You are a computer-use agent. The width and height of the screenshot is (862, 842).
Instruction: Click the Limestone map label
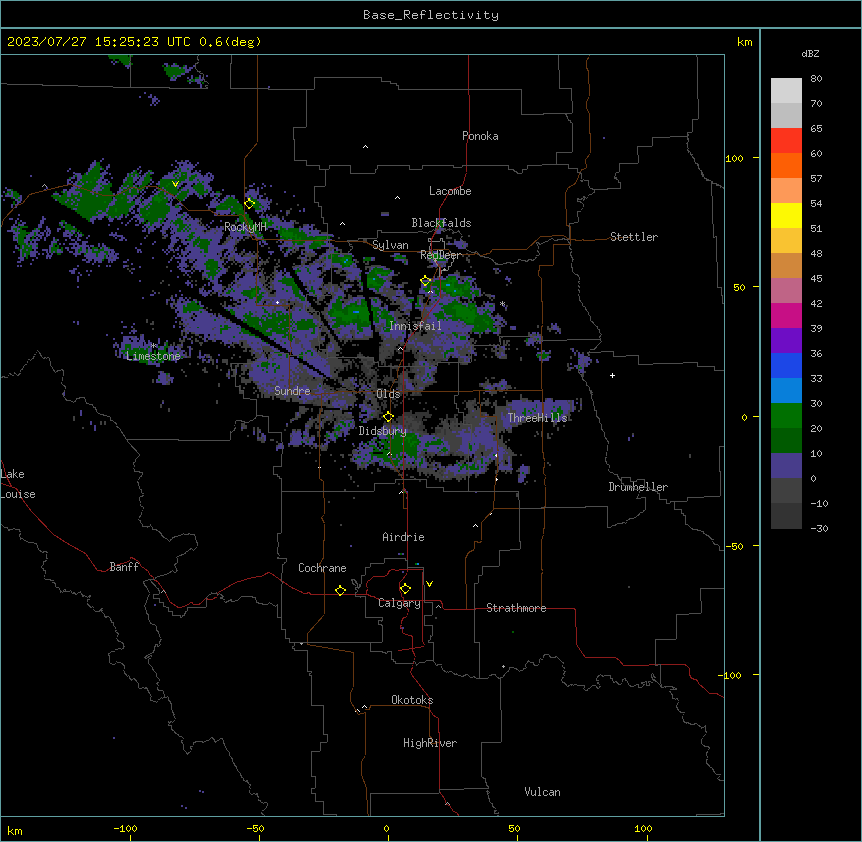153,356
